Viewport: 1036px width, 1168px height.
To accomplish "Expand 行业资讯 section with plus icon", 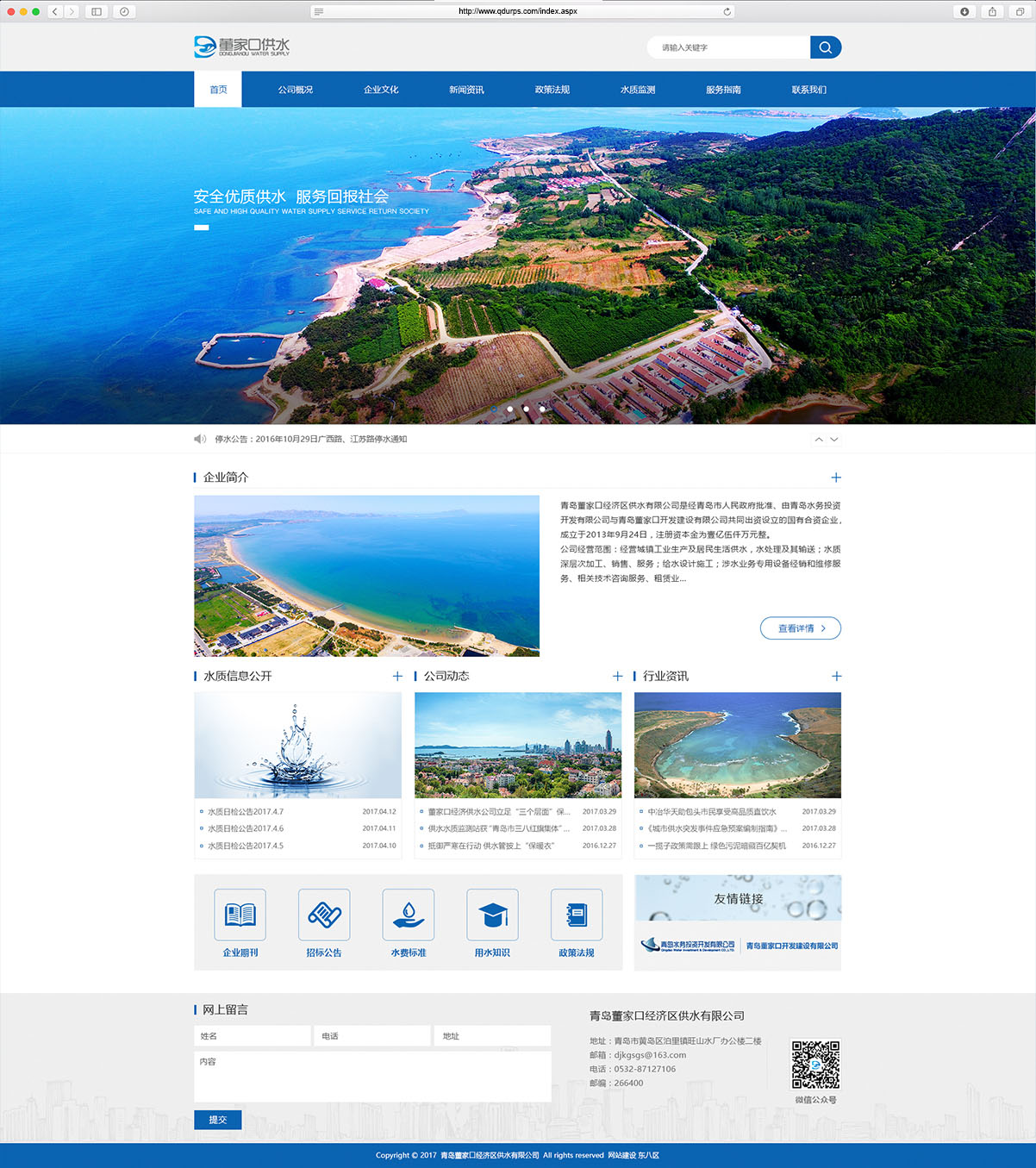I will click(x=836, y=677).
